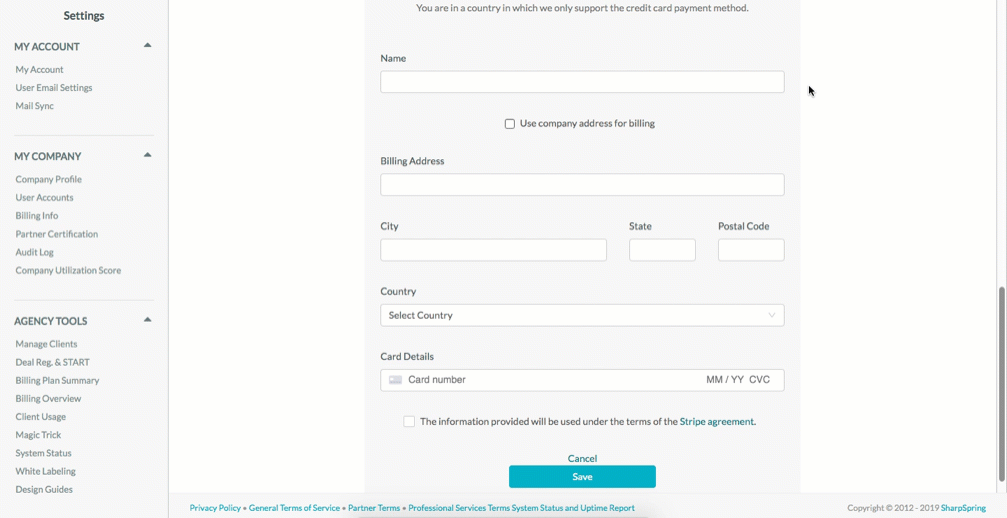Viewport: 1007px width, 518px height.
Task: Collapse the MY ACCOUNT section arrow
Action: pyautogui.click(x=148, y=46)
